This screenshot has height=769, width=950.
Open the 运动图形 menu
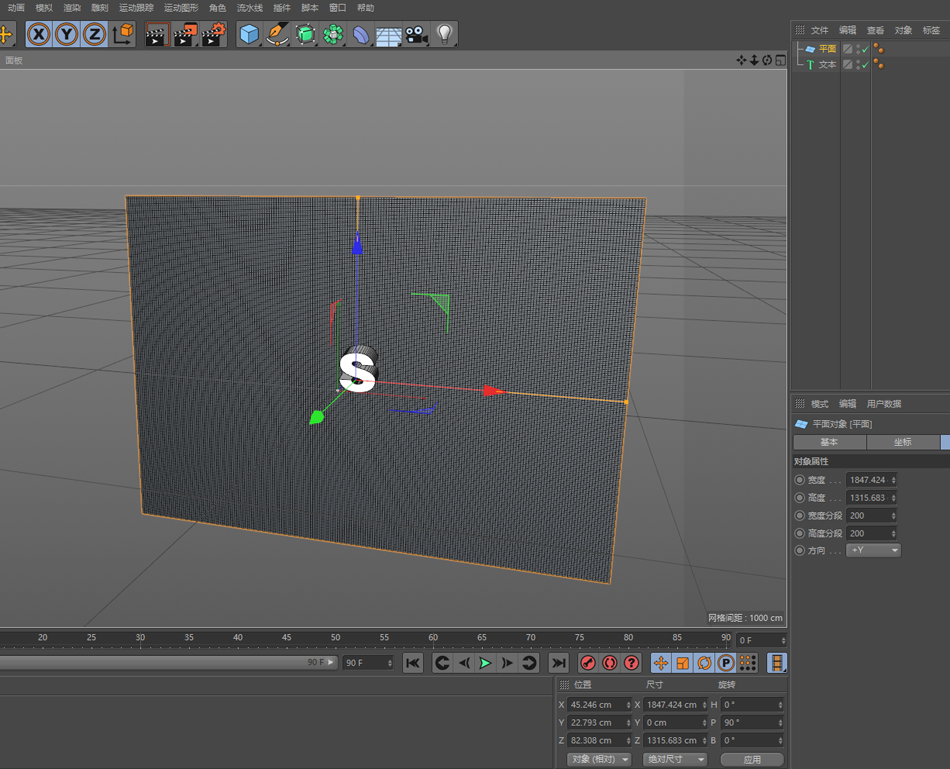coord(181,8)
